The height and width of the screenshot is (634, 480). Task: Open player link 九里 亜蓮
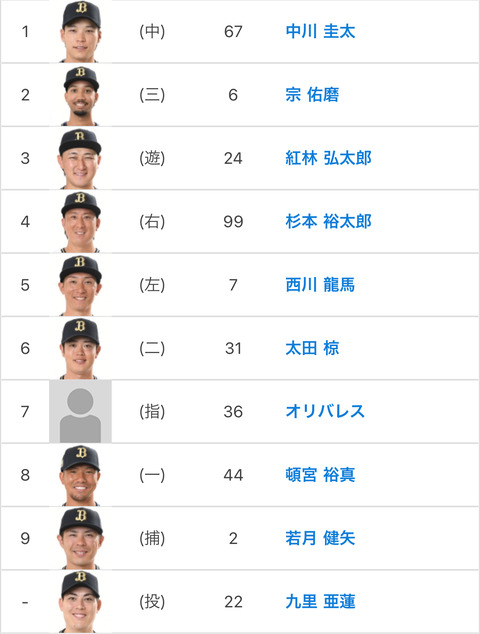tap(320, 602)
